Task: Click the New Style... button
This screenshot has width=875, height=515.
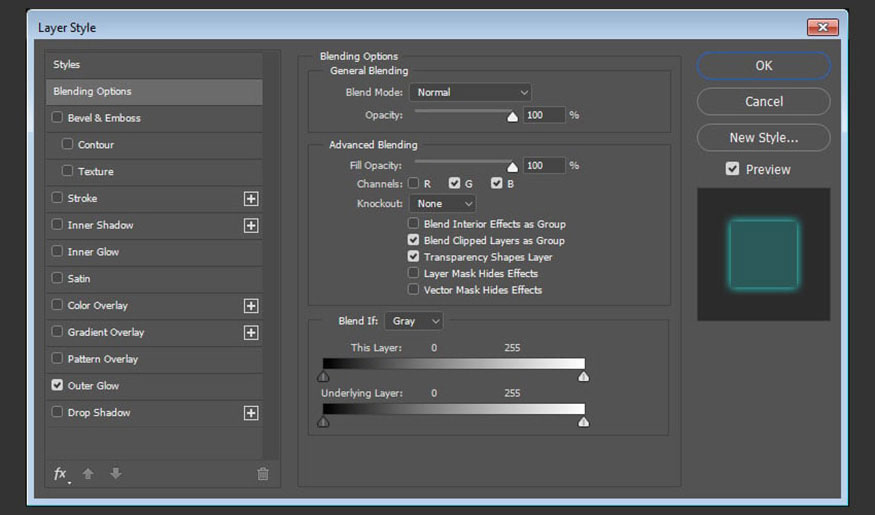Action: tap(763, 138)
